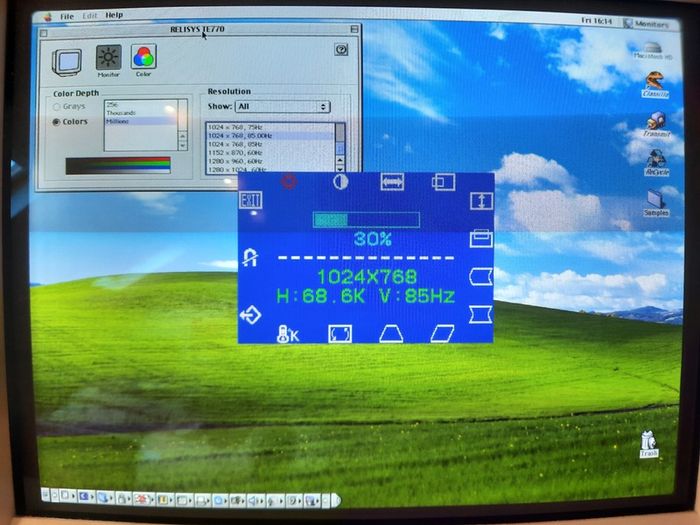Select the Grays radio button
Viewport: 700px width, 525px height.
(57, 107)
